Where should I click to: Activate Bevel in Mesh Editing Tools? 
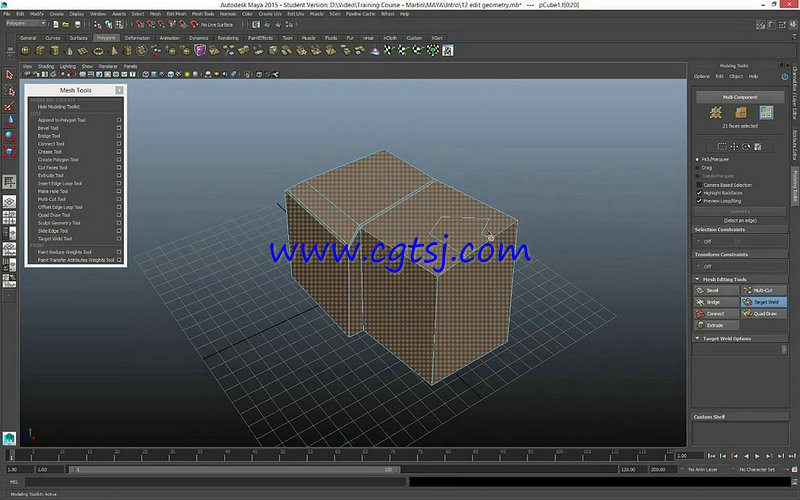716,290
